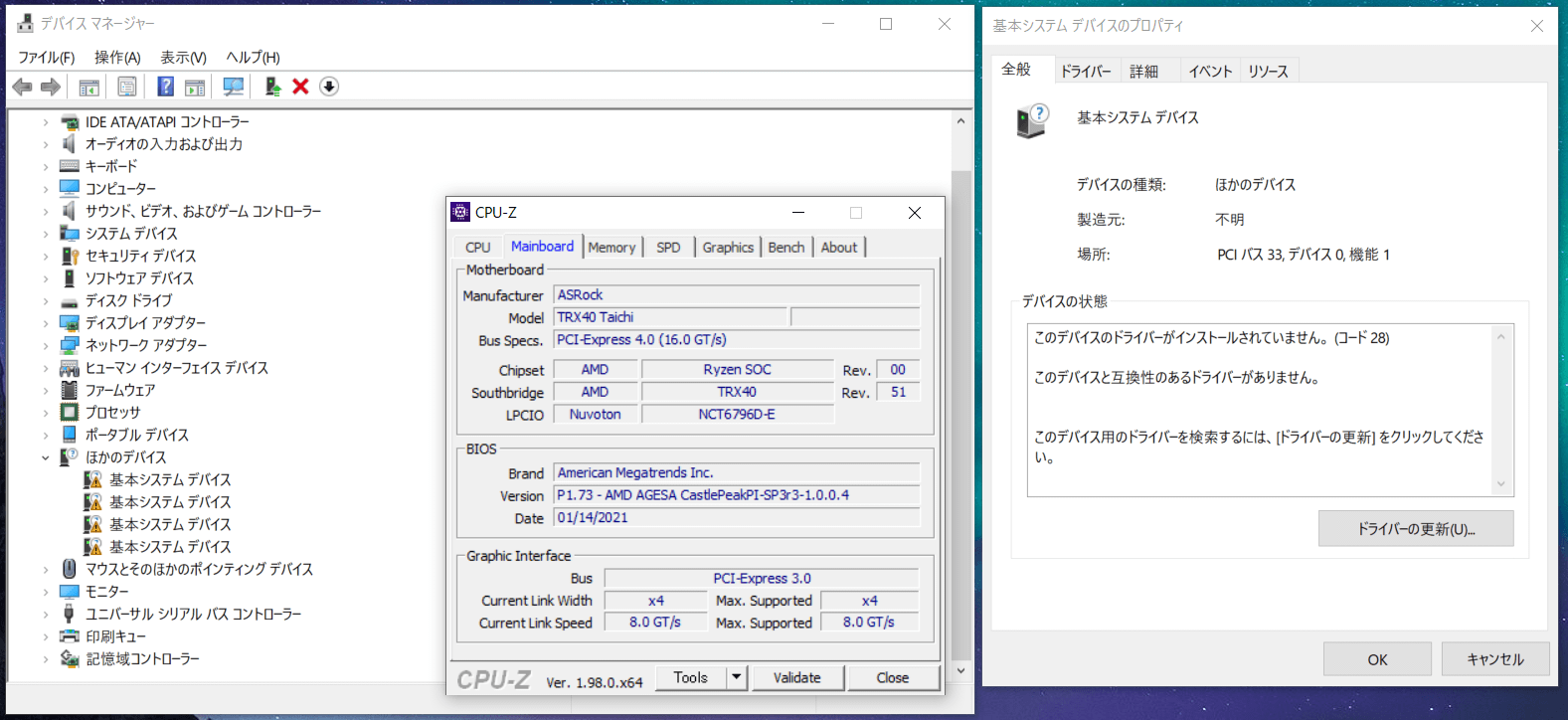The image size is (1568, 720).
Task: Expand the オーディオの入力および出力 category
Action: [46, 144]
